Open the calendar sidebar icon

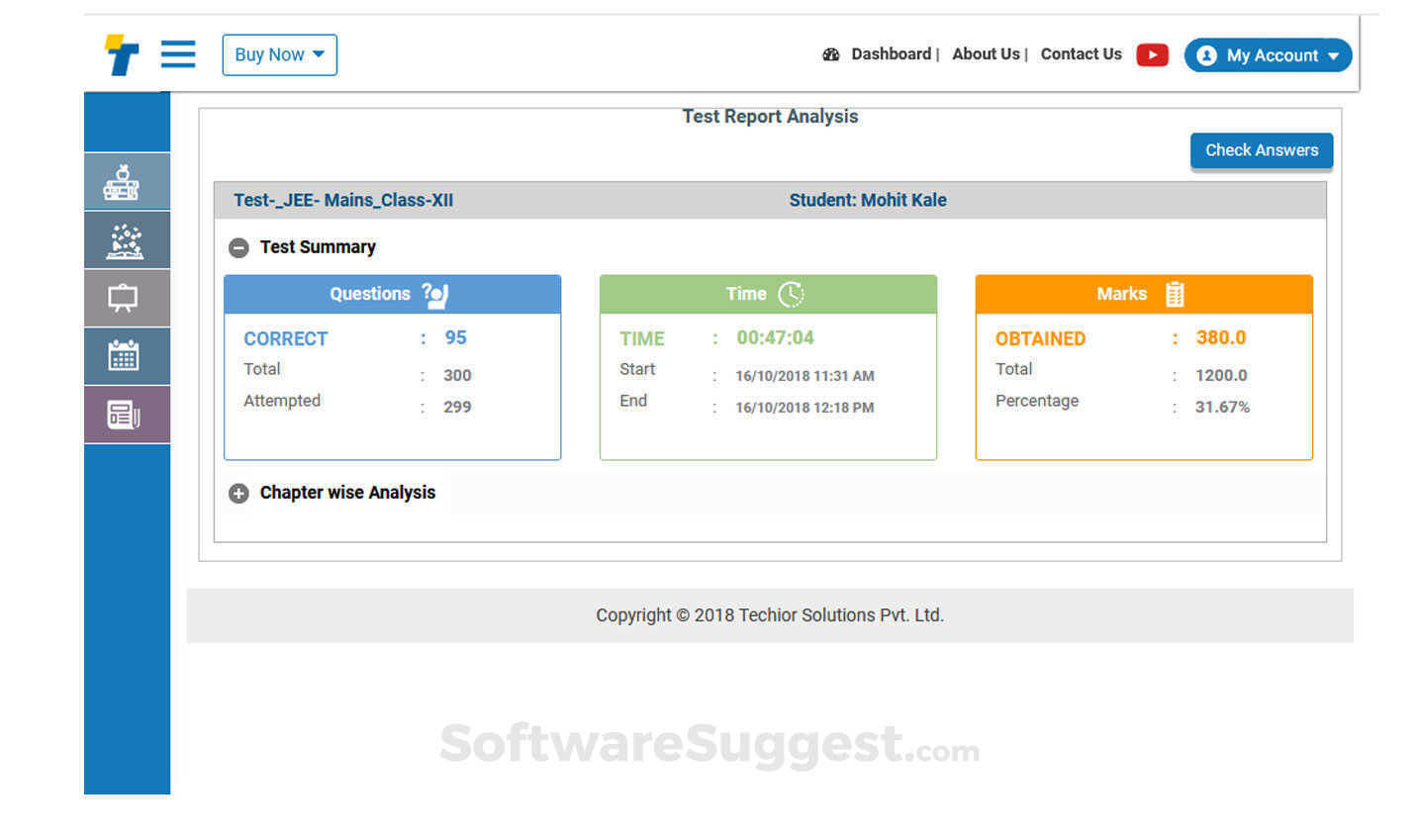coord(124,356)
